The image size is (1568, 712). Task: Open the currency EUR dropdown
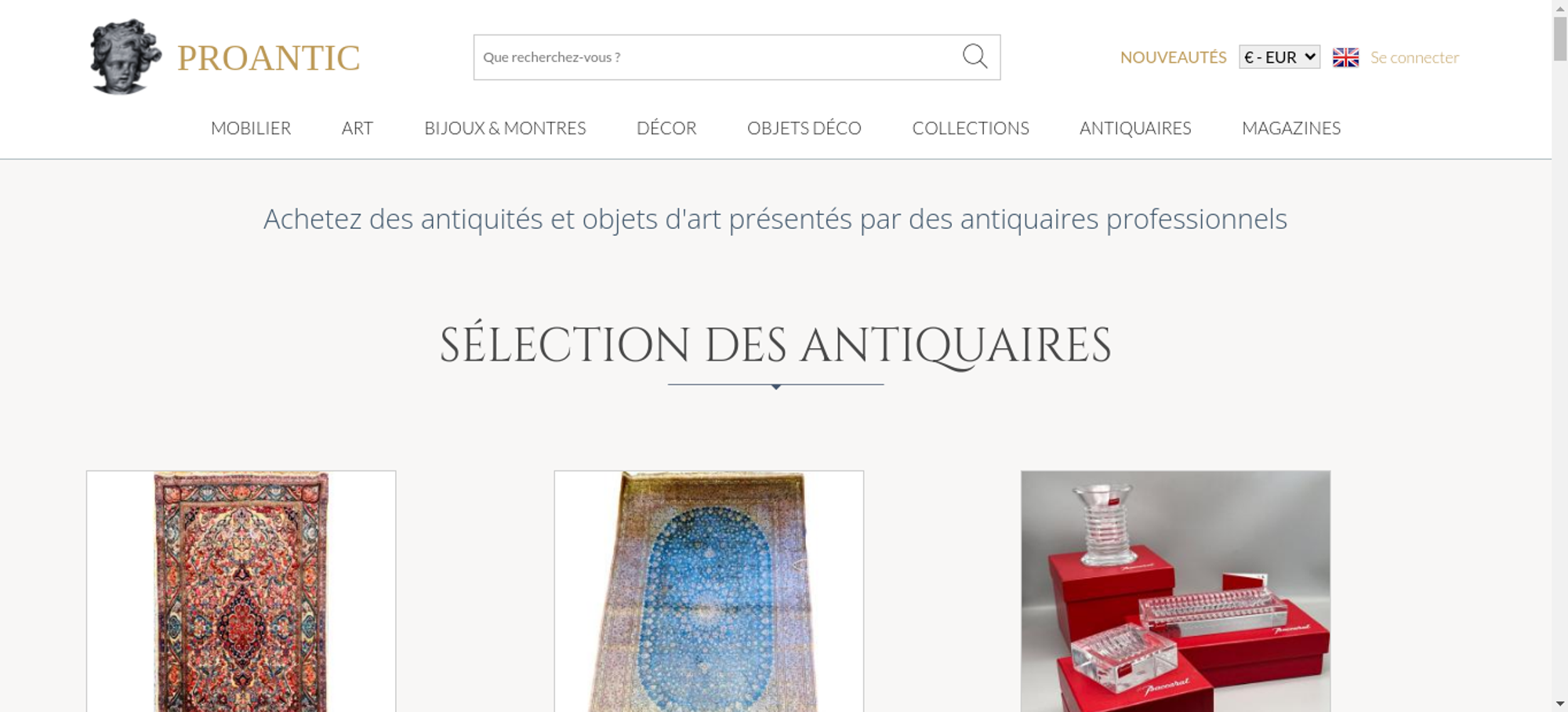point(1279,57)
